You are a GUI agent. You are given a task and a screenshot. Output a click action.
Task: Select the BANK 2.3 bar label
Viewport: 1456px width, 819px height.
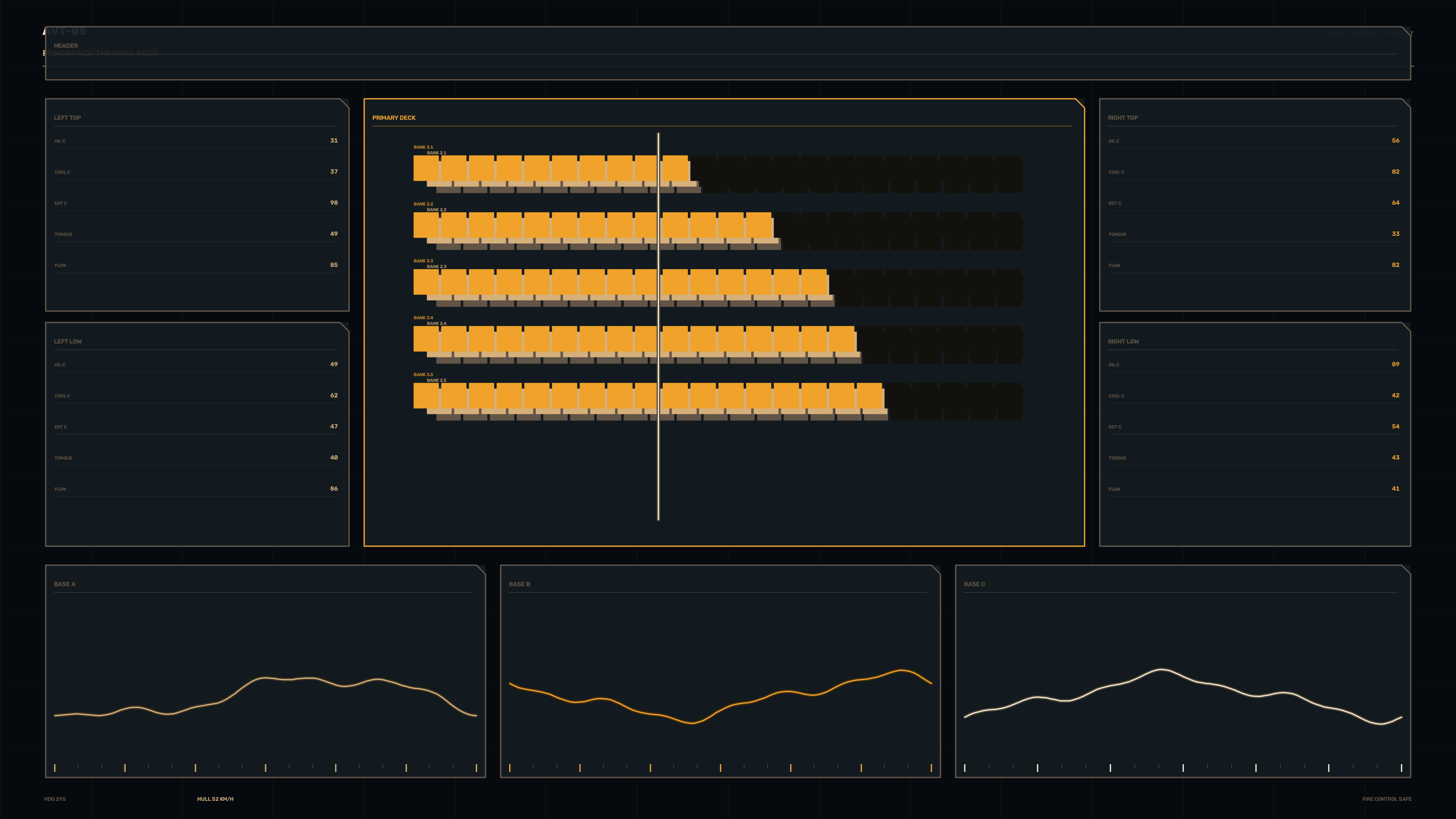pyautogui.click(x=436, y=266)
